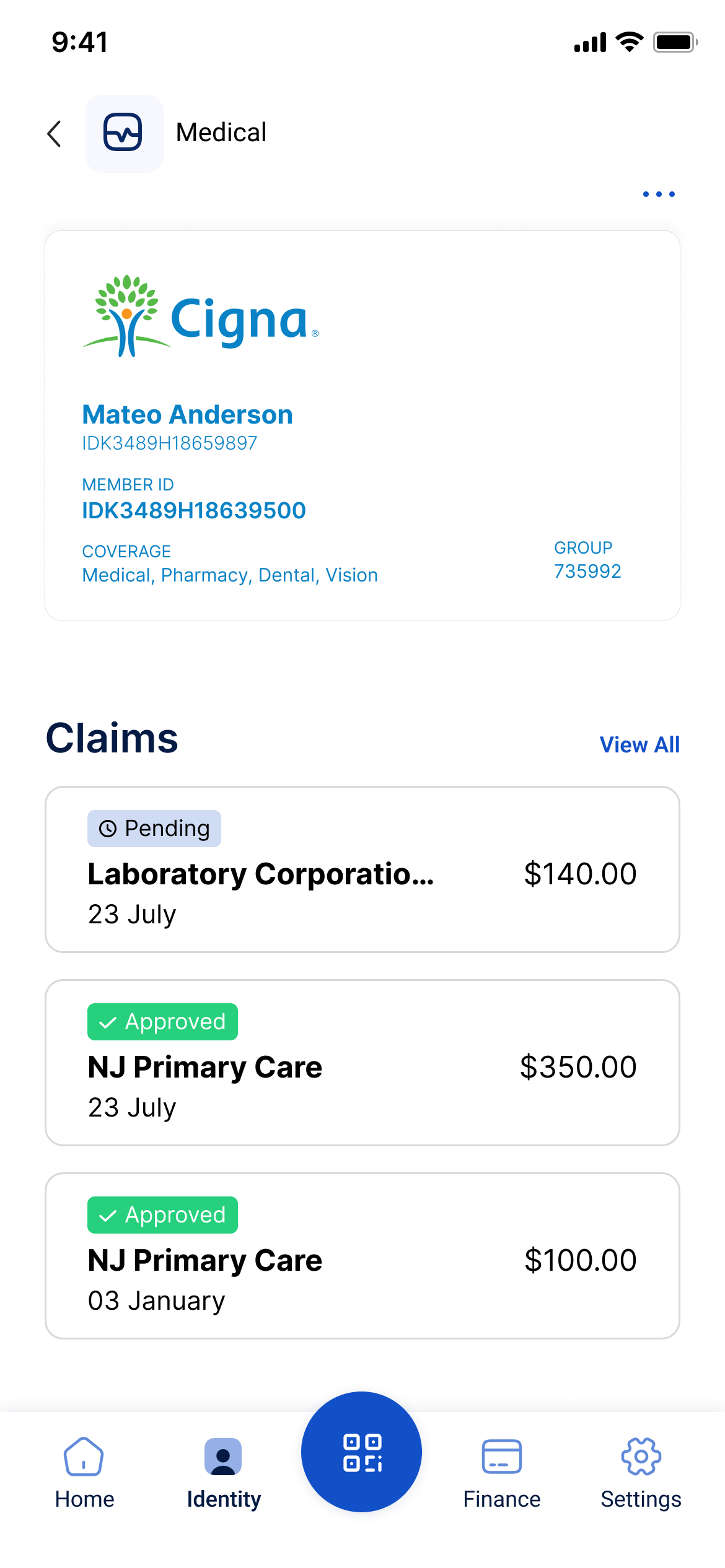Tap the Finance card icon
The height and width of the screenshot is (1568, 725).
501,1457
